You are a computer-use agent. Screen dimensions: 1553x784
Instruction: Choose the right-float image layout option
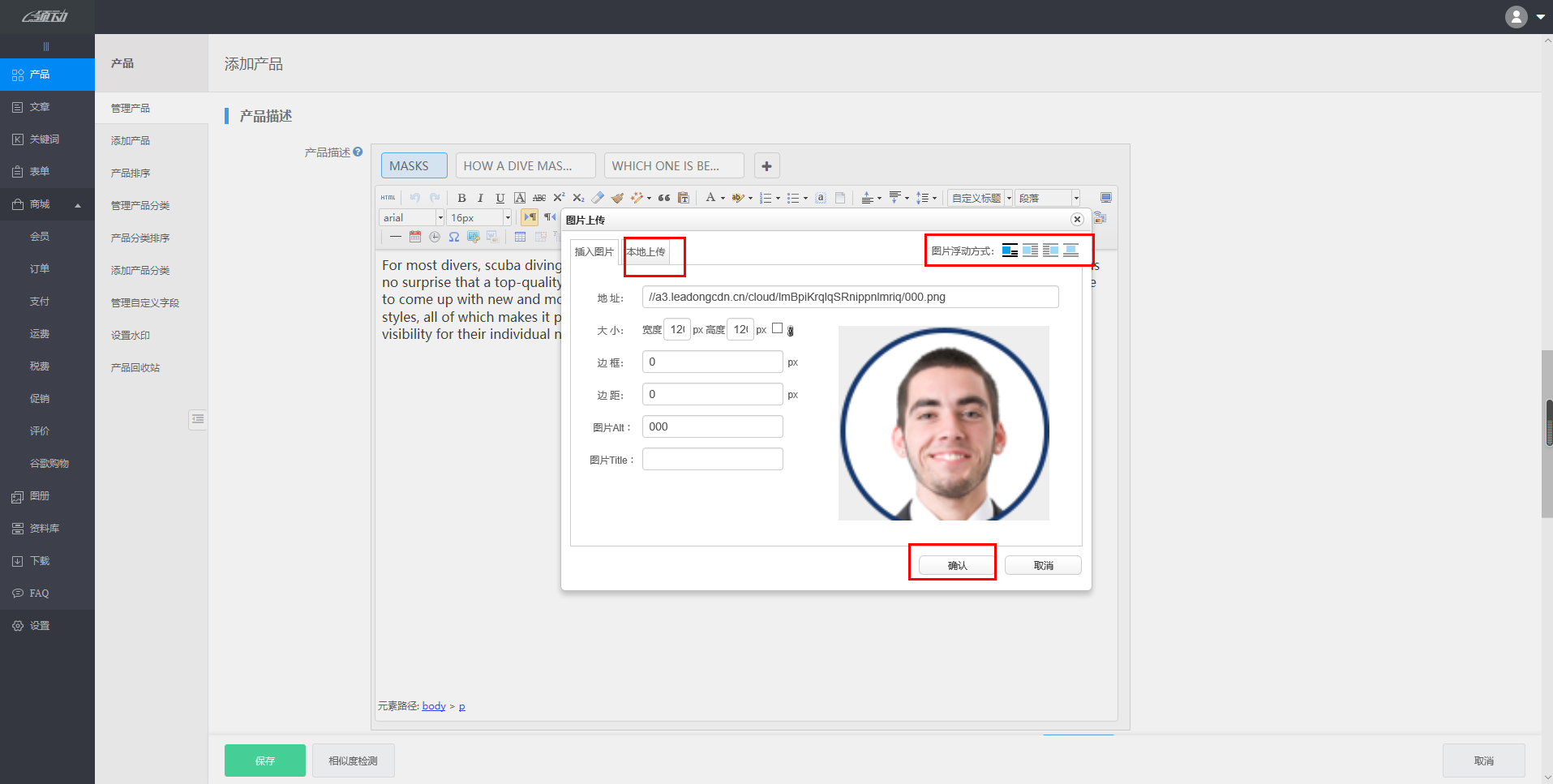pyautogui.click(x=1050, y=251)
